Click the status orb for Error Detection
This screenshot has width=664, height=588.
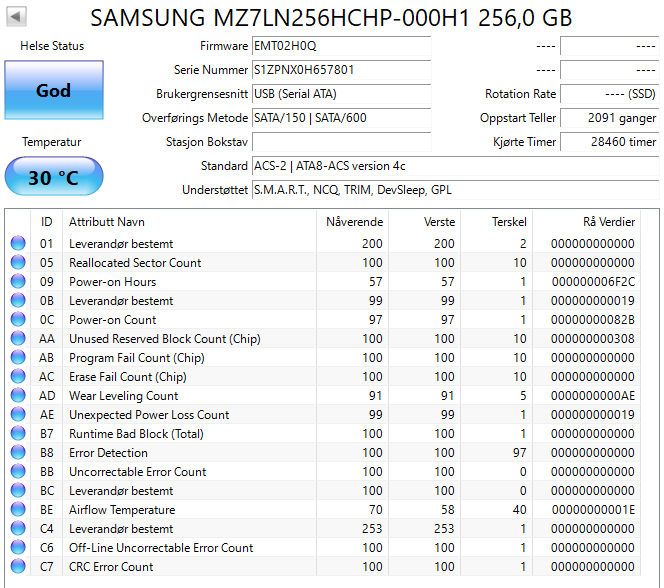coord(18,453)
